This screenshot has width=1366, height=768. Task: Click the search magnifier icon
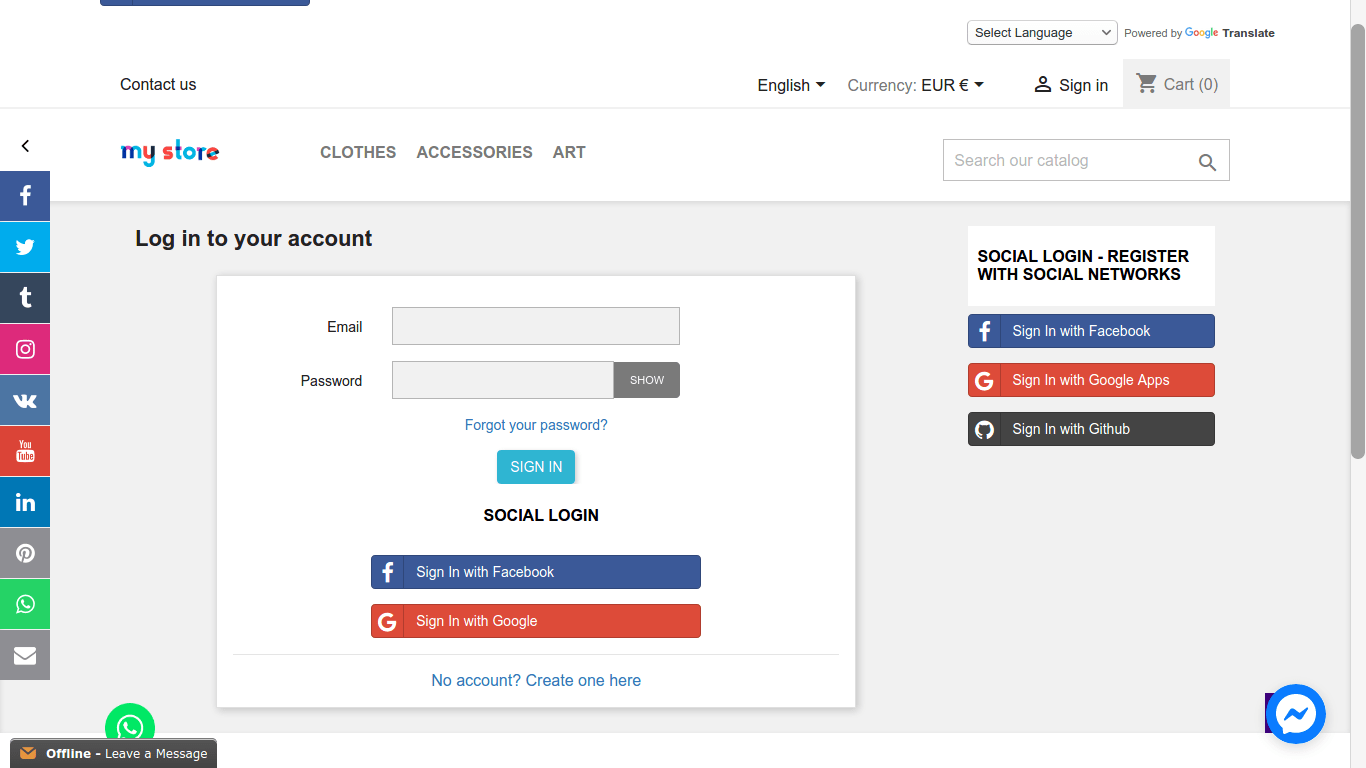[x=1207, y=162]
